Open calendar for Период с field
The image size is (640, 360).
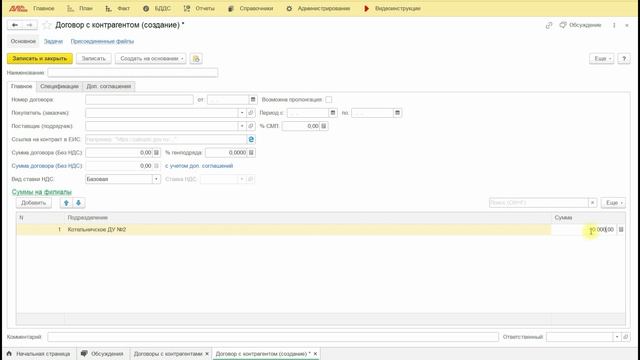(x=333, y=113)
